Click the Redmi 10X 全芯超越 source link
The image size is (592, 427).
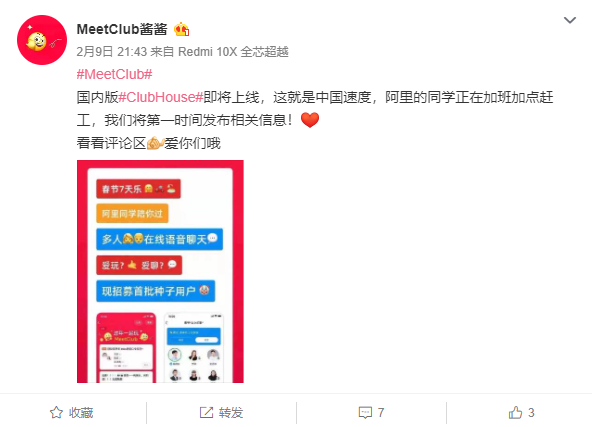click(233, 52)
